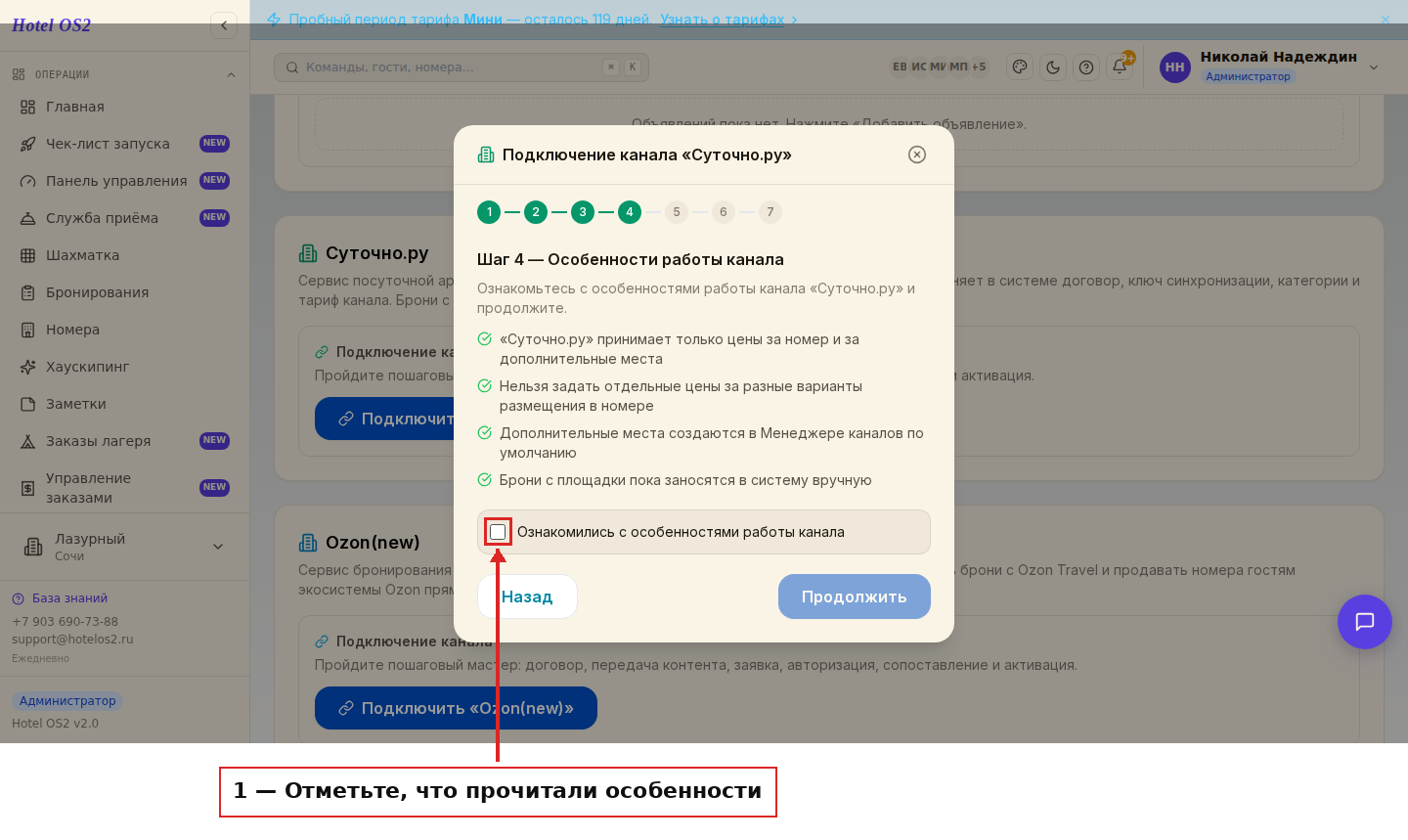Open 'Узнать о тарифах' link
The width and height of the screenshot is (1408, 840).
point(723,20)
